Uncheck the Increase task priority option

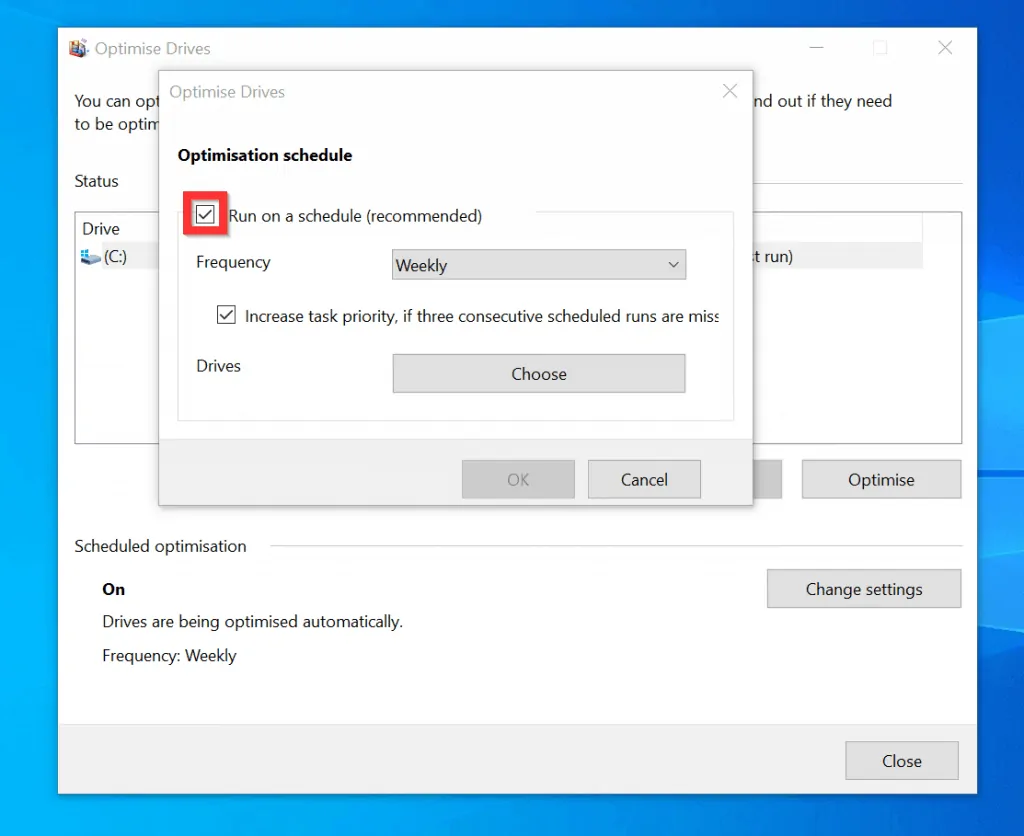(x=226, y=314)
